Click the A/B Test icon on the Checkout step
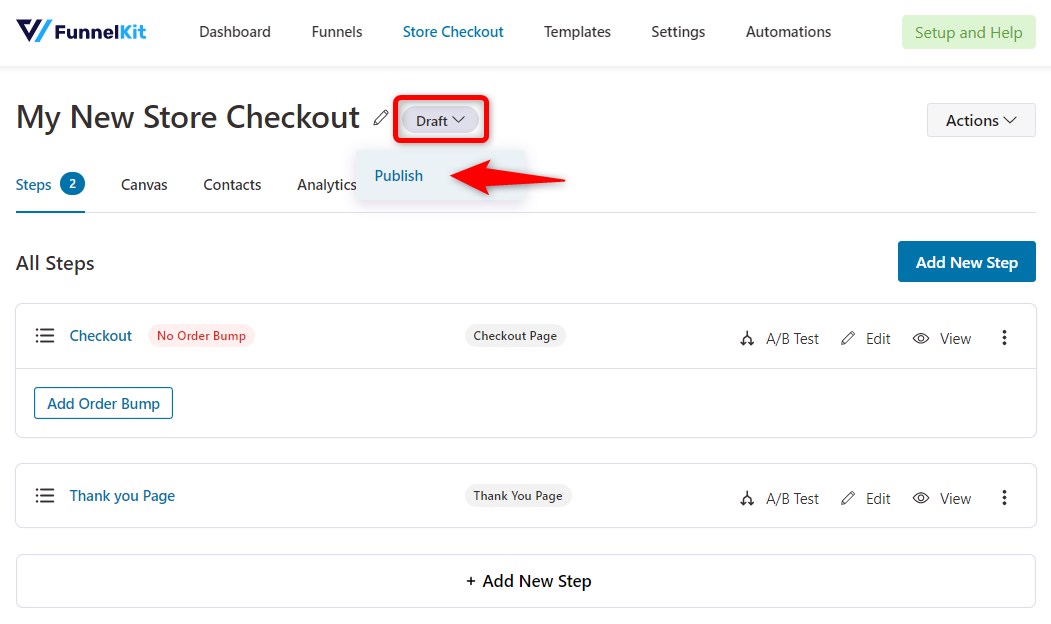The width and height of the screenshot is (1051, 624). click(x=748, y=338)
